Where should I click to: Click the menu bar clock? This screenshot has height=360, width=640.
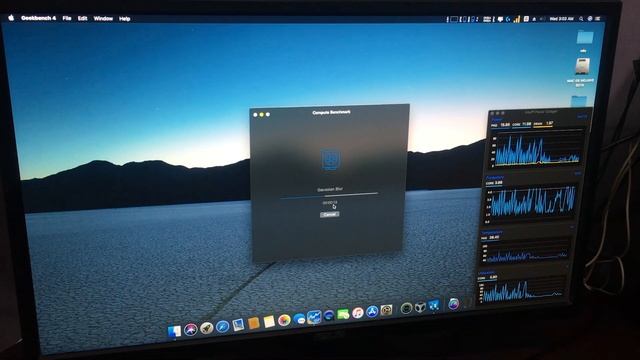[x=562, y=19]
